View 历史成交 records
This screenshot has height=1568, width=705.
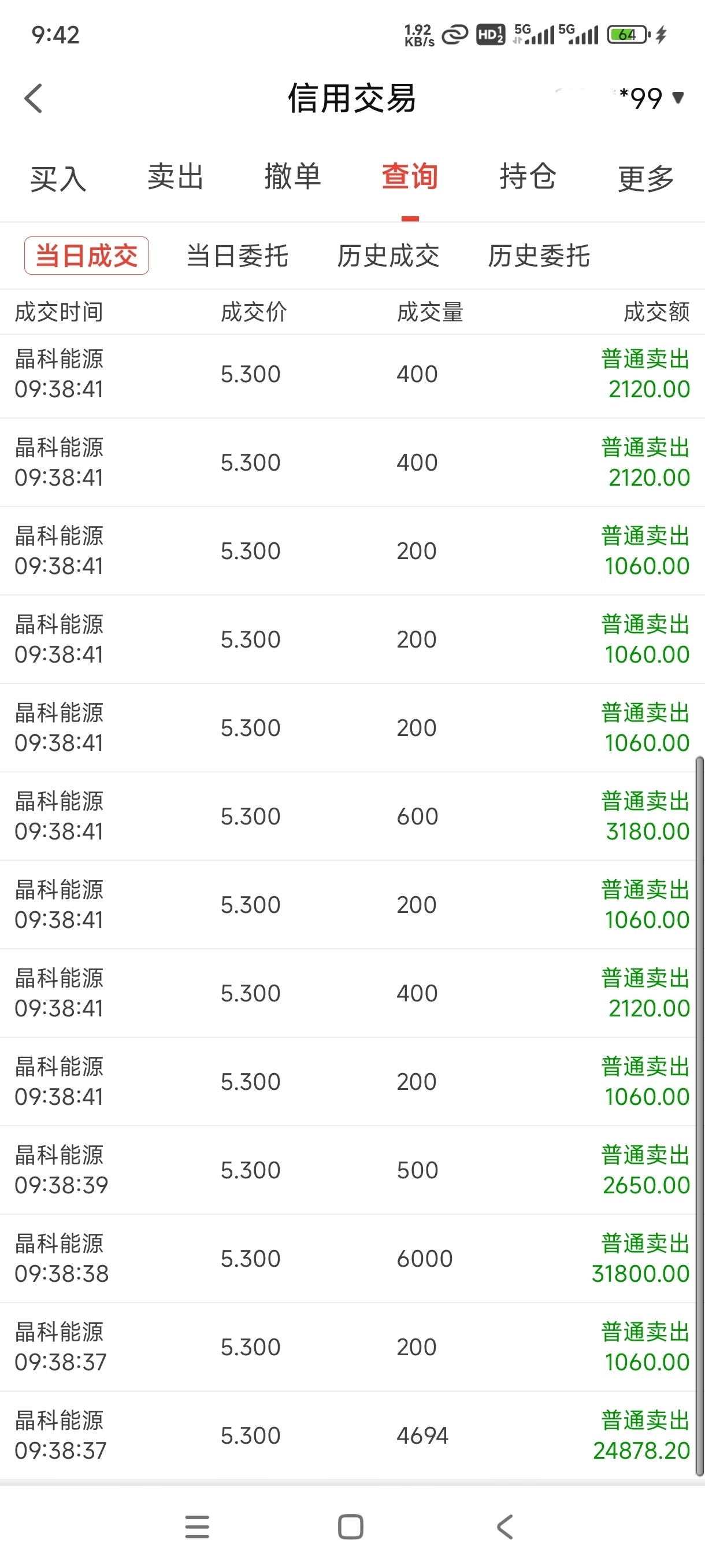(x=388, y=256)
